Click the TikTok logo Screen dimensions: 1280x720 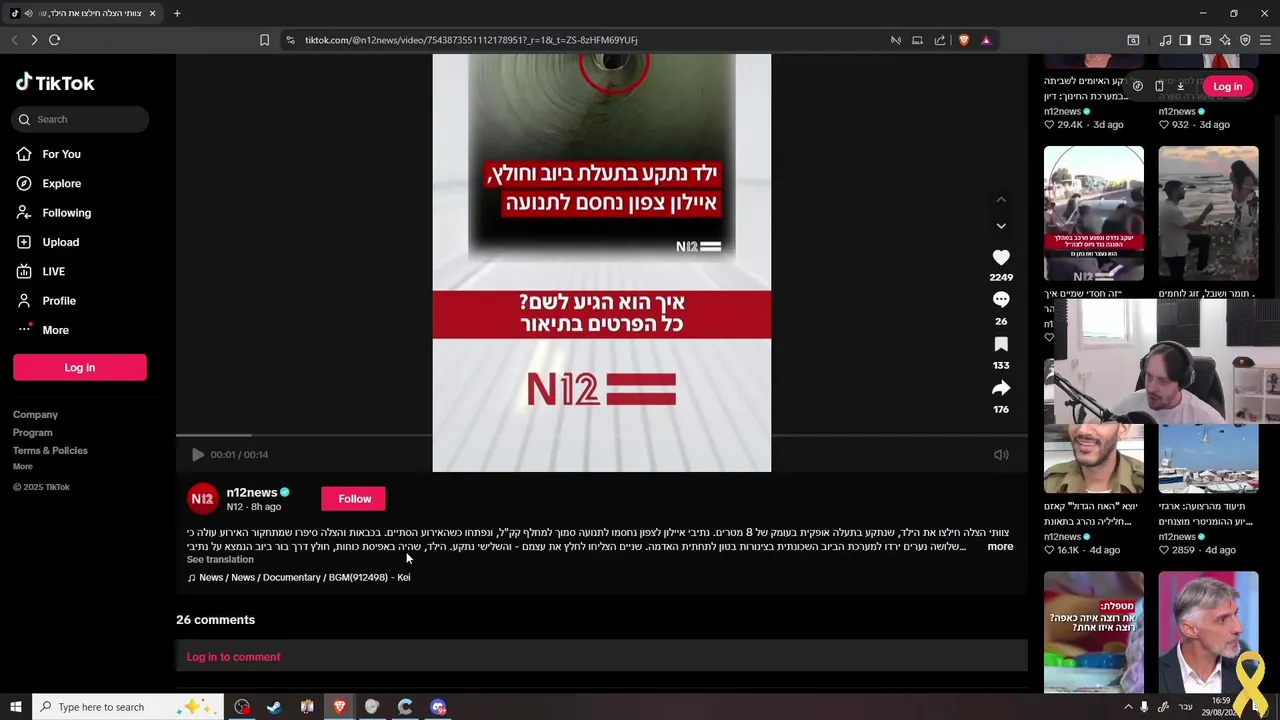55,83
